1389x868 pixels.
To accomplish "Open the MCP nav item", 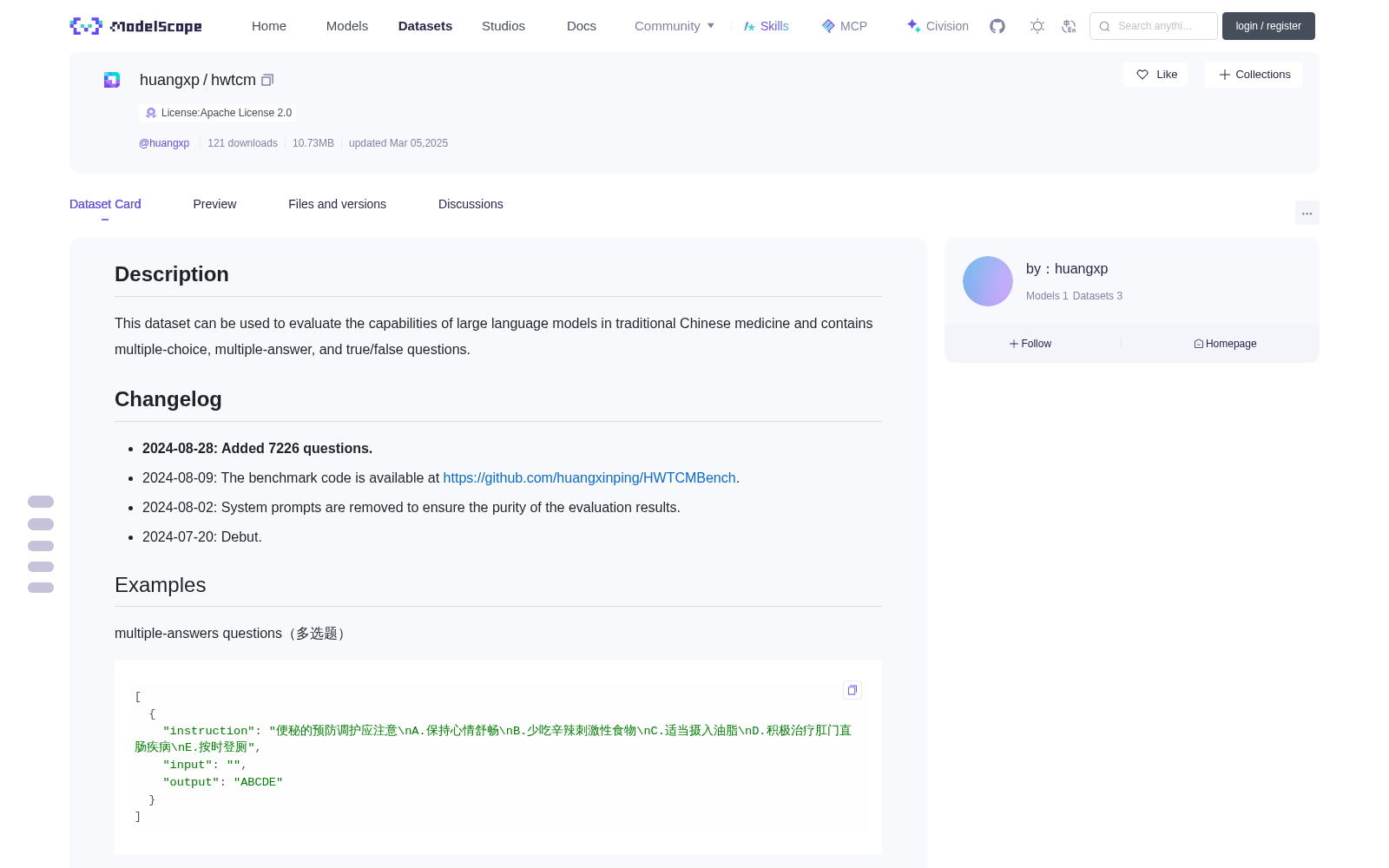I will tap(845, 26).
